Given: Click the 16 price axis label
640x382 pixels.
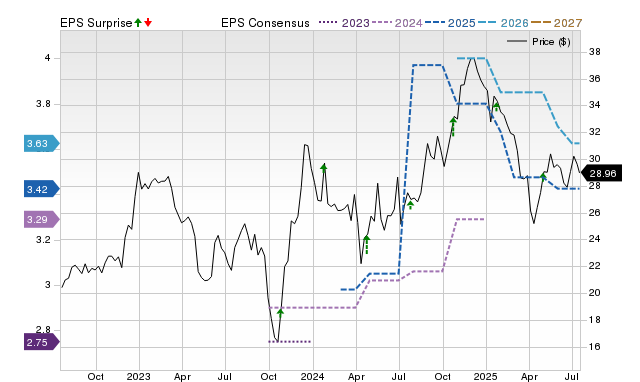Looking at the screenshot, I should [595, 347].
